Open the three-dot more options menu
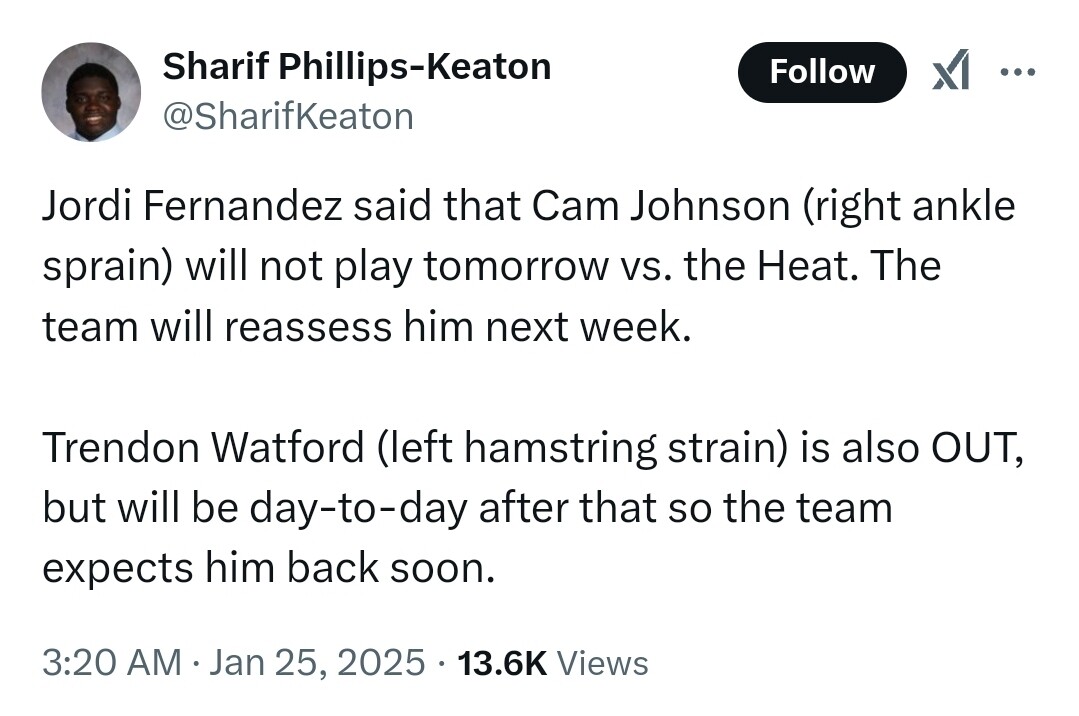Viewport: 1079px width, 716px height. [x=1018, y=72]
